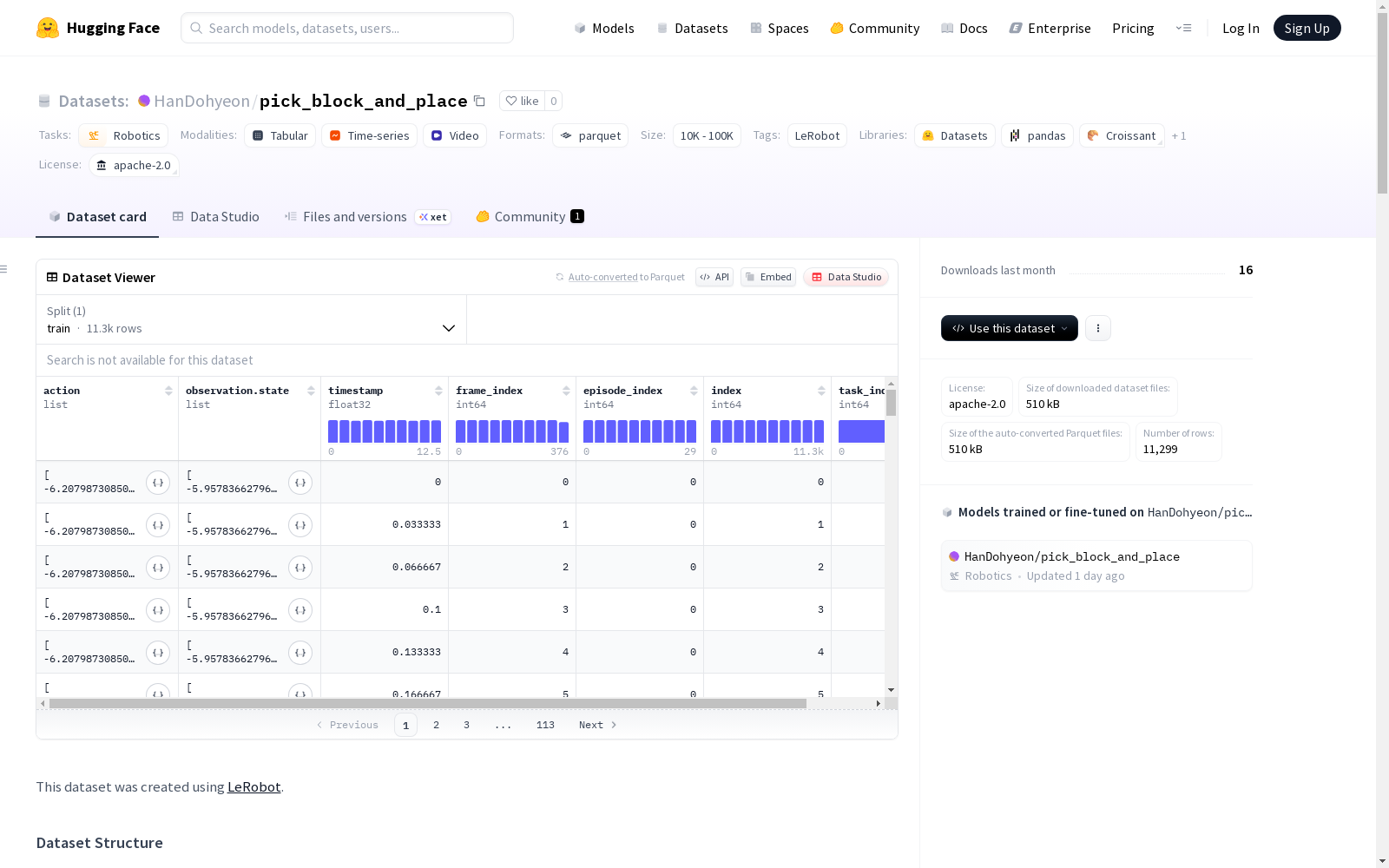This screenshot has height=868, width=1389.
Task: Copy dataset name with the copy icon
Action: 479,101
